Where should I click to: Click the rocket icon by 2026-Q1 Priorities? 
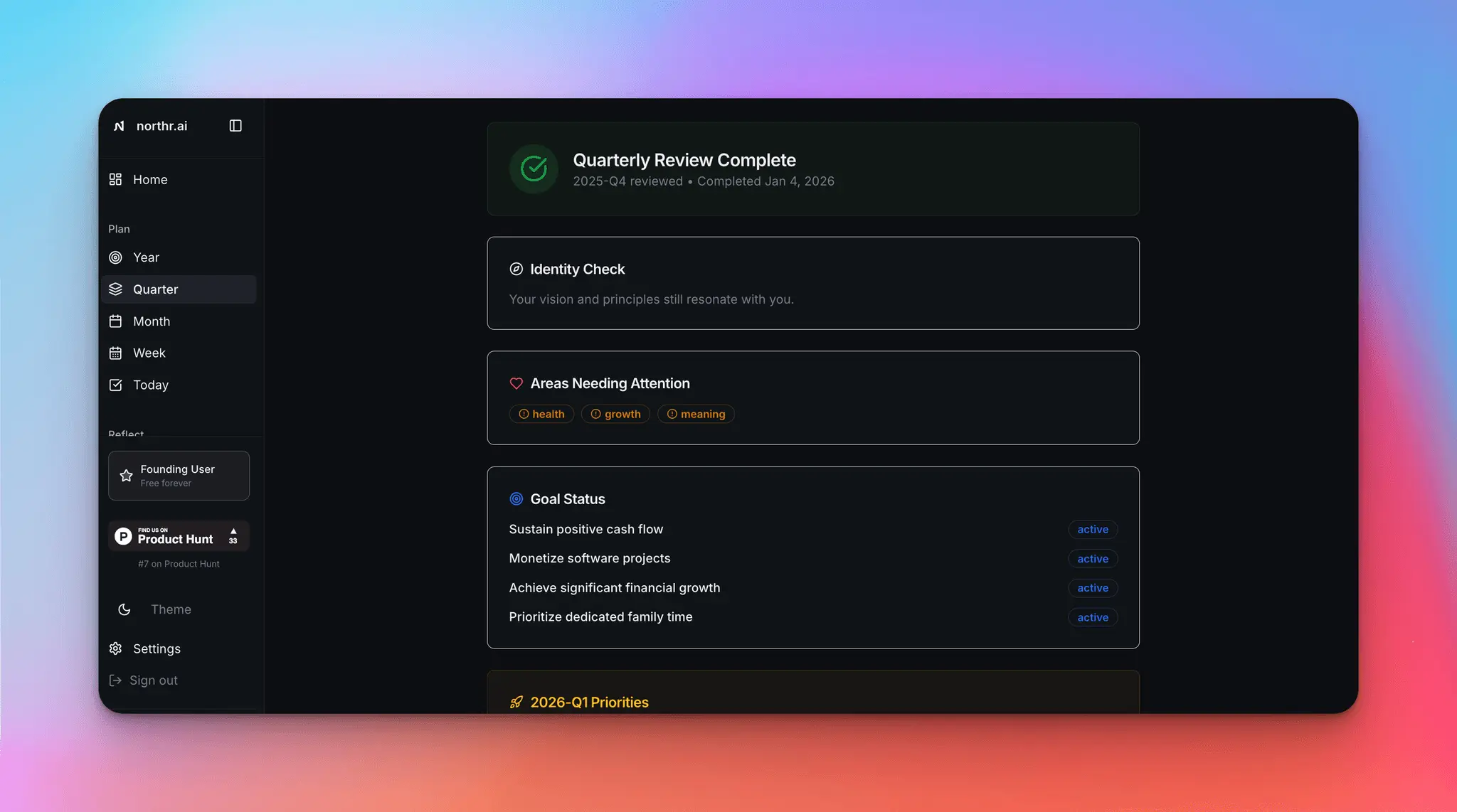(x=516, y=703)
